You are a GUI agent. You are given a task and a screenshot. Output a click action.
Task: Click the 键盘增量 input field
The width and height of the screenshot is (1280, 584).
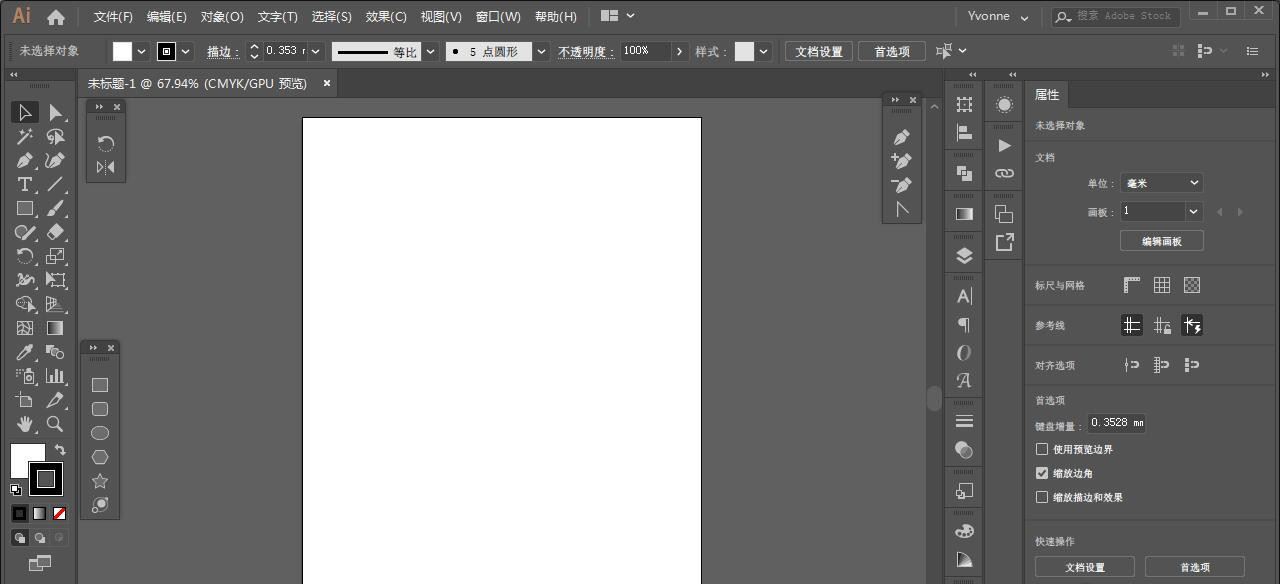click(1116, 422)
